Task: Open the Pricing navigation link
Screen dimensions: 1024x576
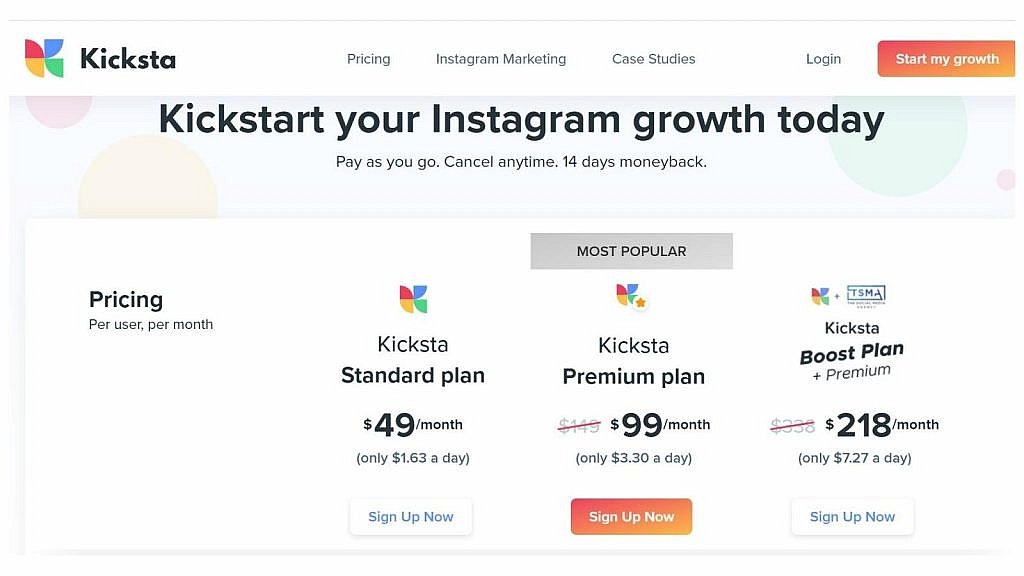Action: [x=368, y=59]
